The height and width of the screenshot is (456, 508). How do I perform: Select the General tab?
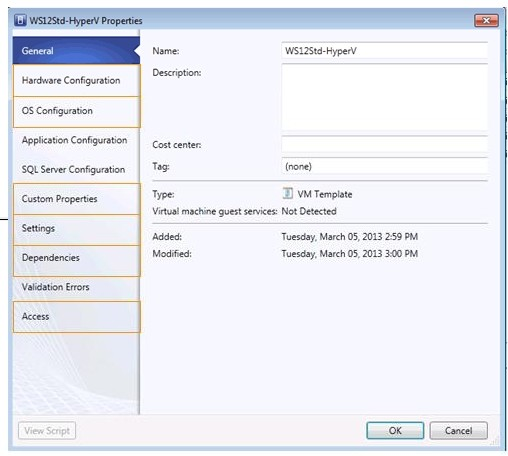coord(76,51)
